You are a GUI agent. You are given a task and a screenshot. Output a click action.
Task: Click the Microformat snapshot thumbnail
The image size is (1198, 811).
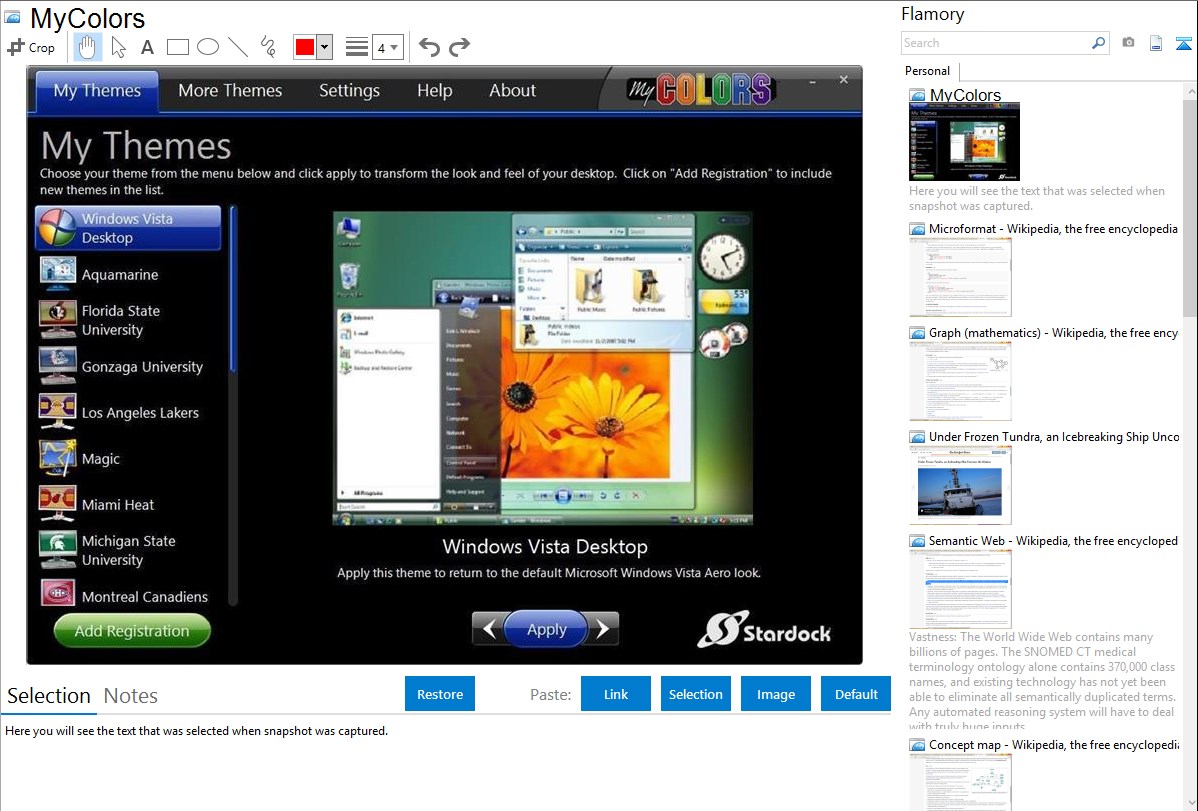point(960,277)
